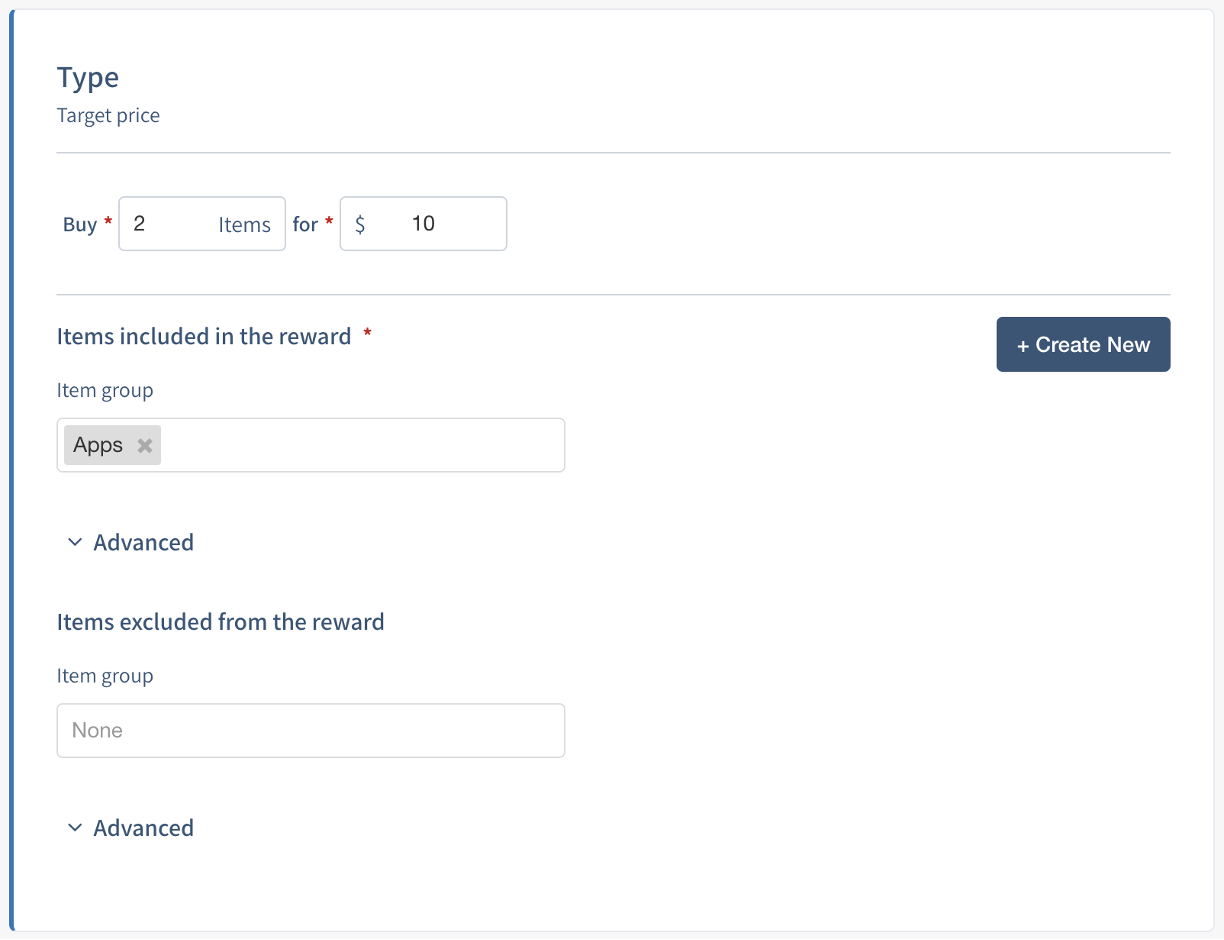Open the included Item group selector next to Apps
The height and width of the screenshot is (940, 1224).
[360, 445]
